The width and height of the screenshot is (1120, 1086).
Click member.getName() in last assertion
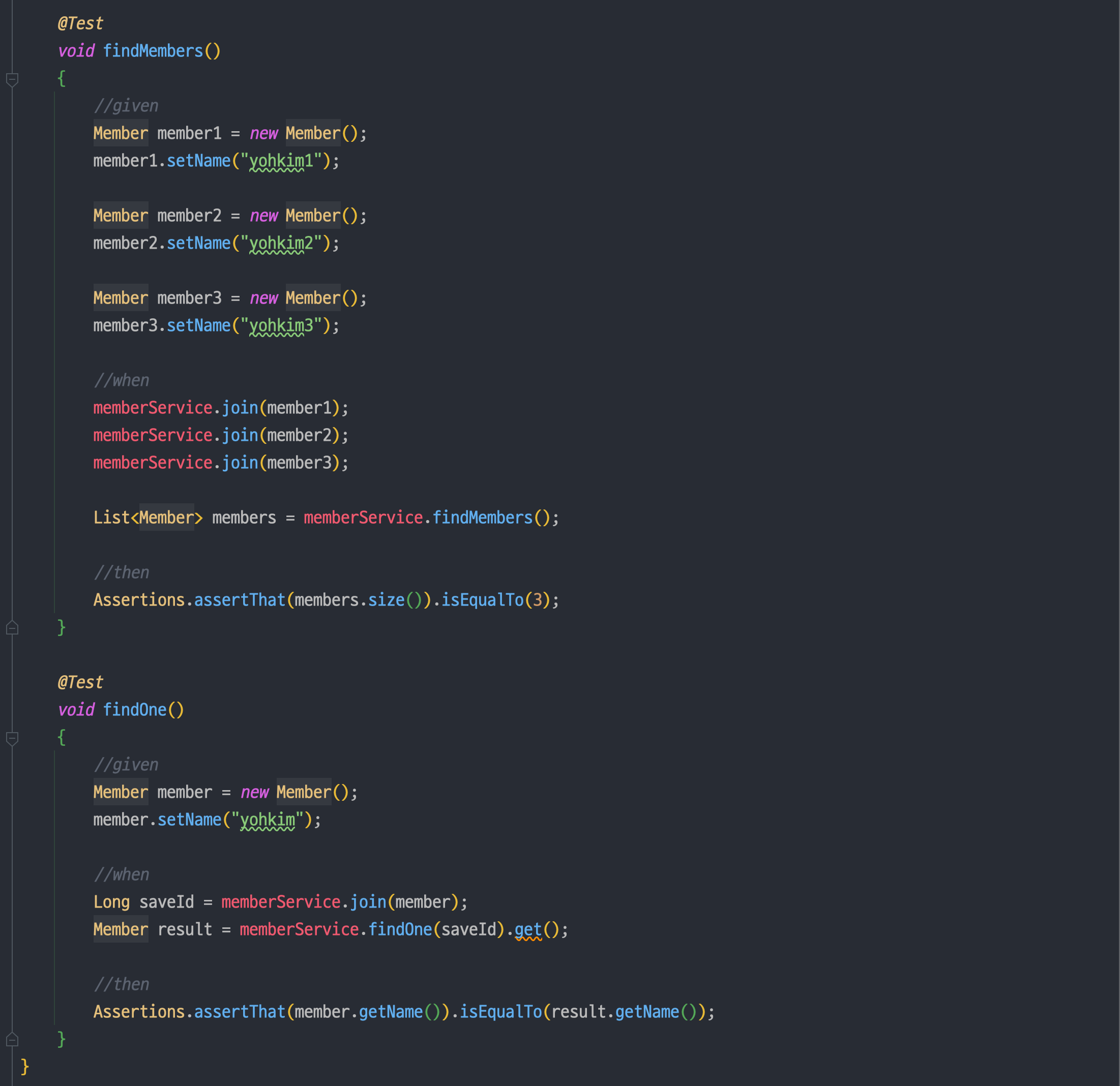coord(367,1012)
